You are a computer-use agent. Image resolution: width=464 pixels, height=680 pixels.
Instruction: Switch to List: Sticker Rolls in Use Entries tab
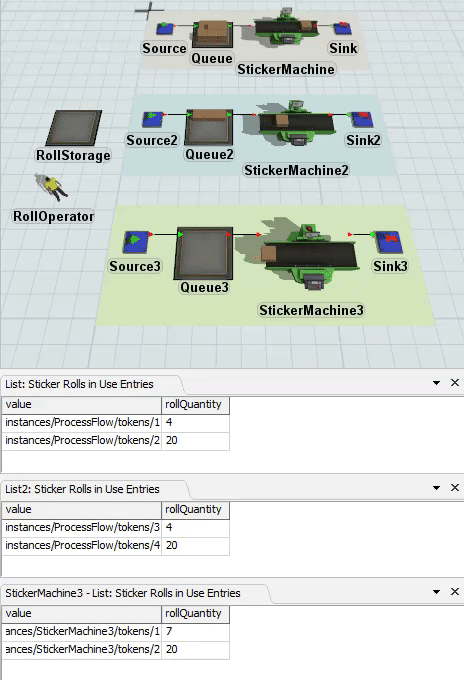point(79,384)
